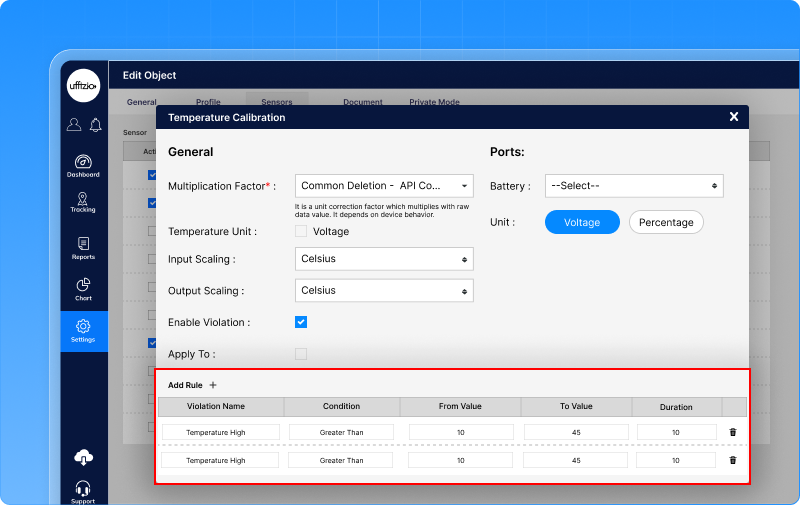This screenshot has height=505, width=800.
Task: Tick the Voltage temperature unit checkbox
Action: (301, 231)
